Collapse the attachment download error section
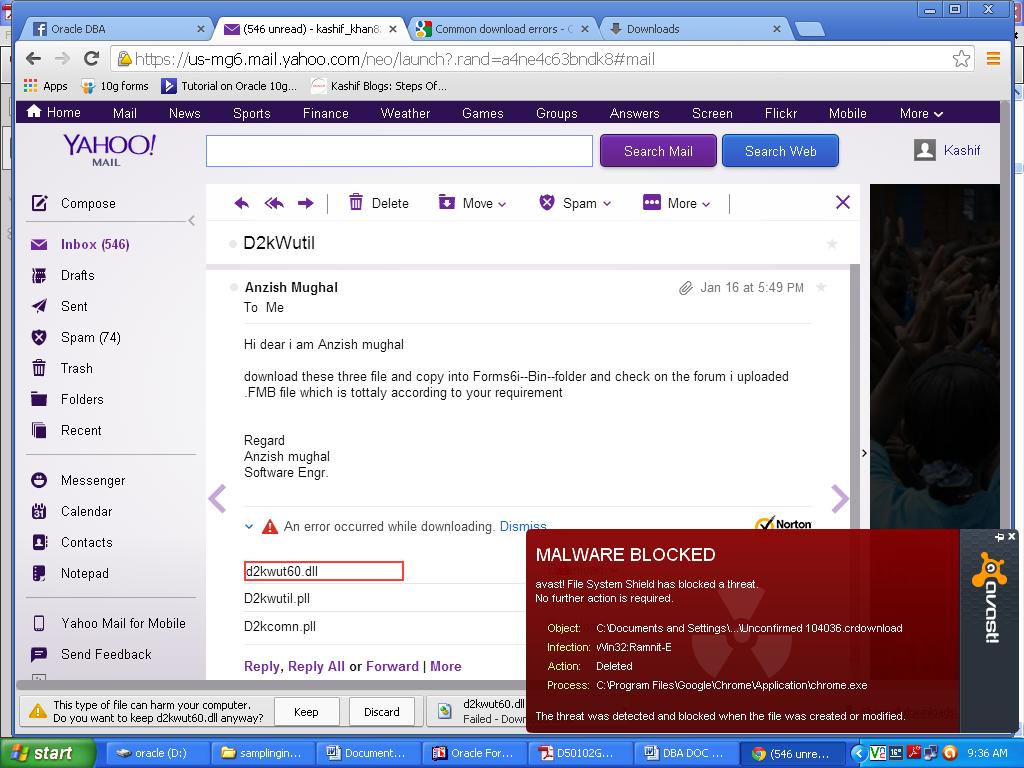1024x768 pixels. coord(249,526)
